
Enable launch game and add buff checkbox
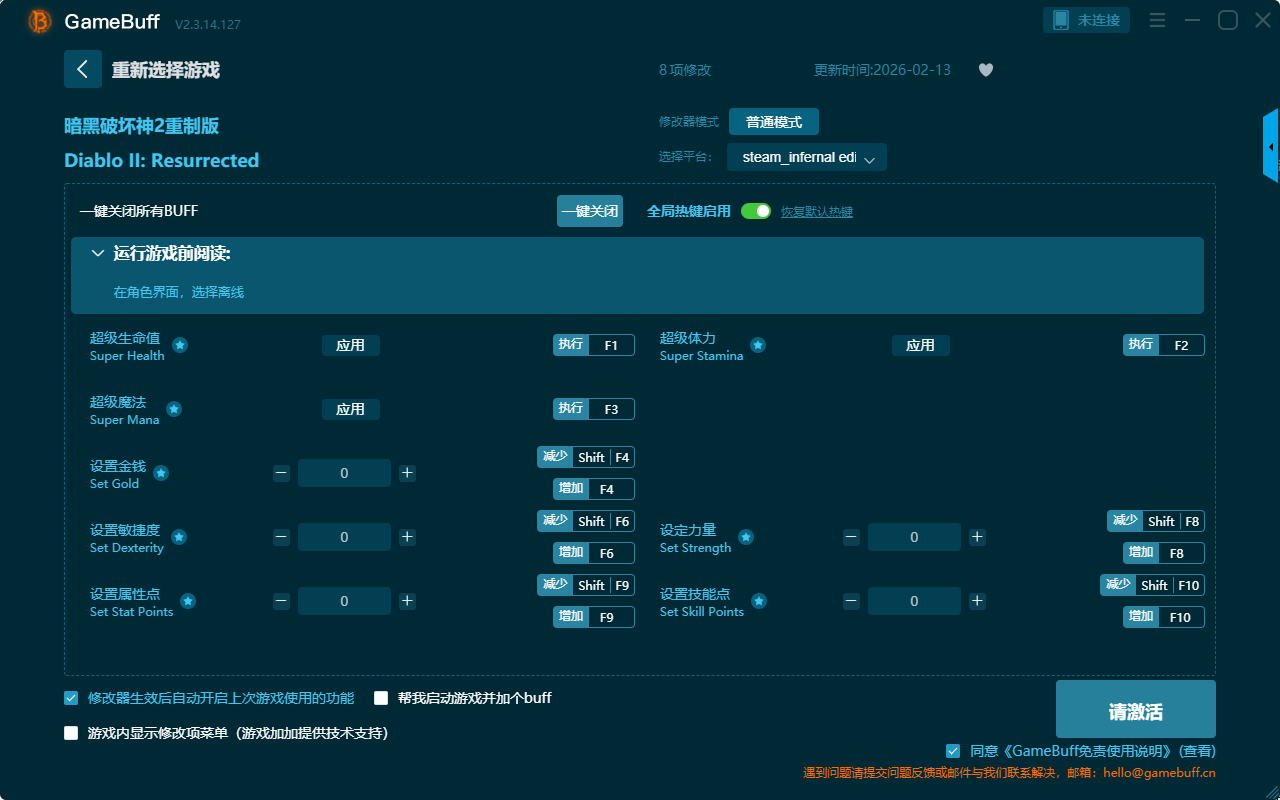381,698
